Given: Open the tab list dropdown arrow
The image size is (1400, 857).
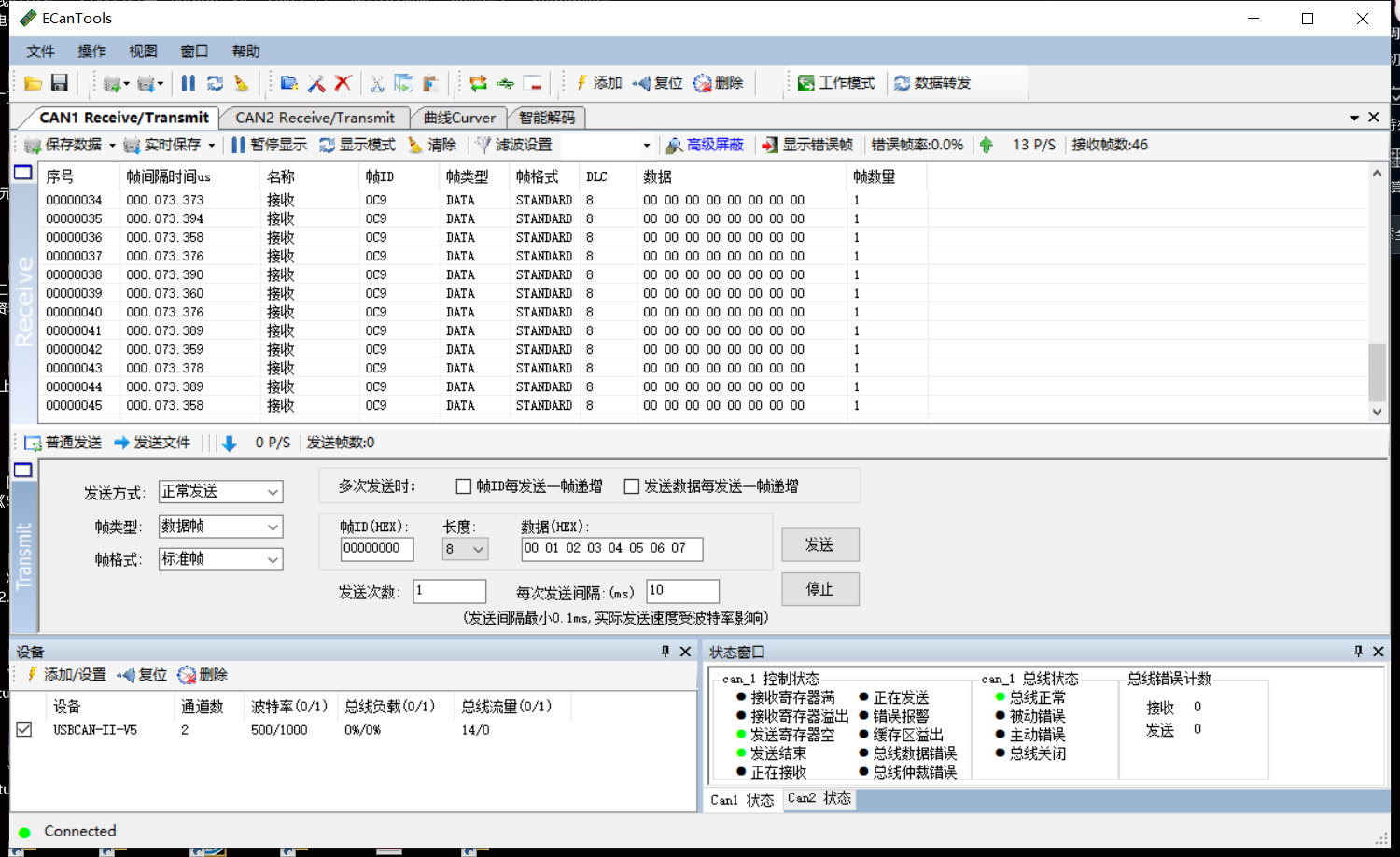Looking at the screenshot, I should tap(1354, 118).
